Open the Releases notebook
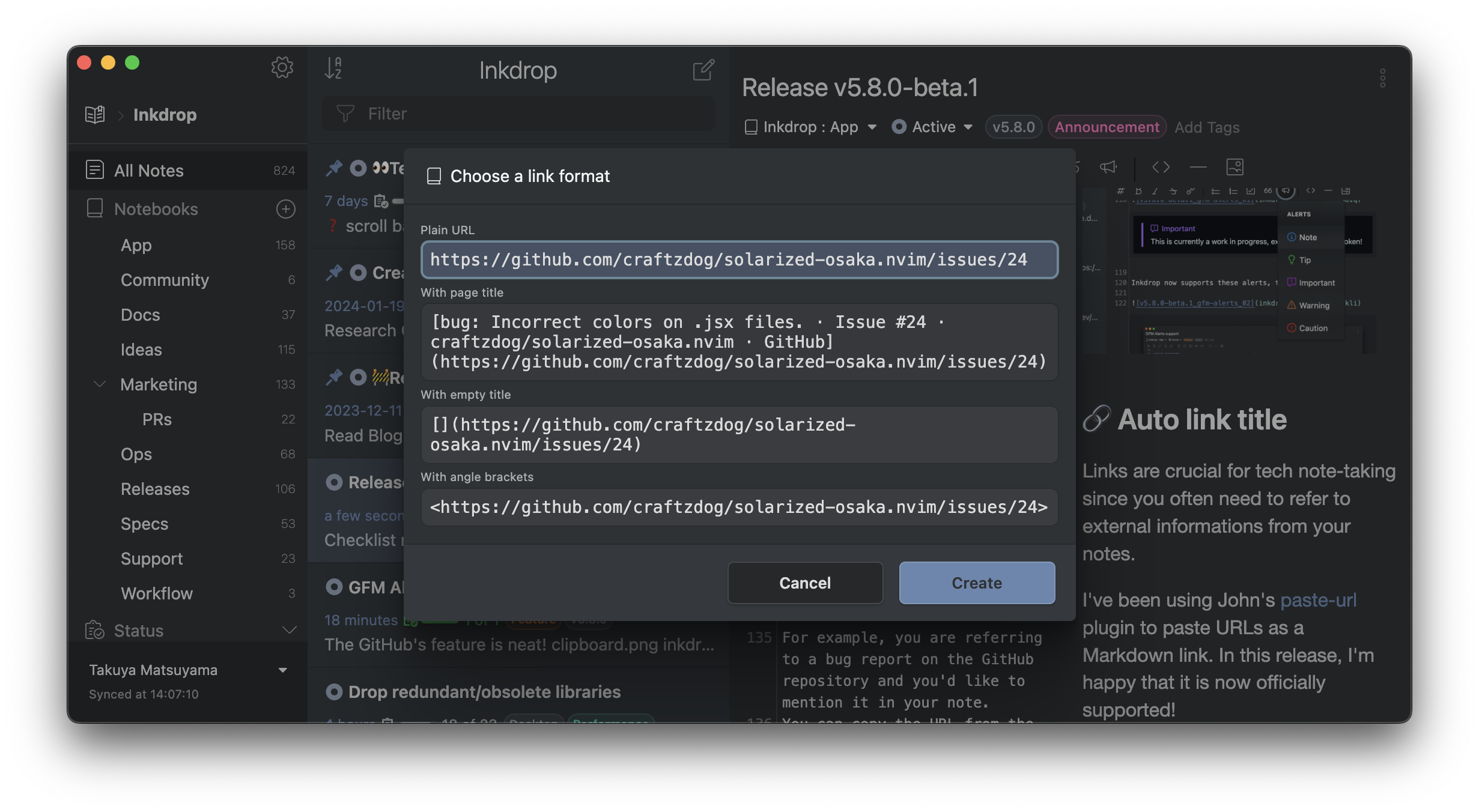 point(155,489)
